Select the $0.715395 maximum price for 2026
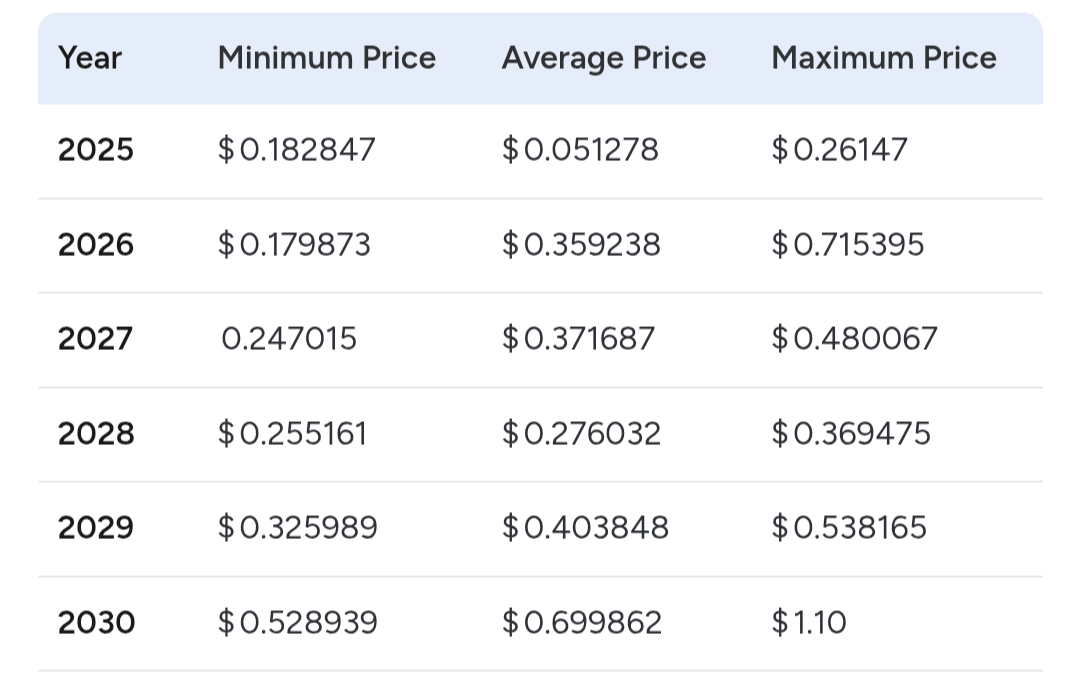 point(848,245)
